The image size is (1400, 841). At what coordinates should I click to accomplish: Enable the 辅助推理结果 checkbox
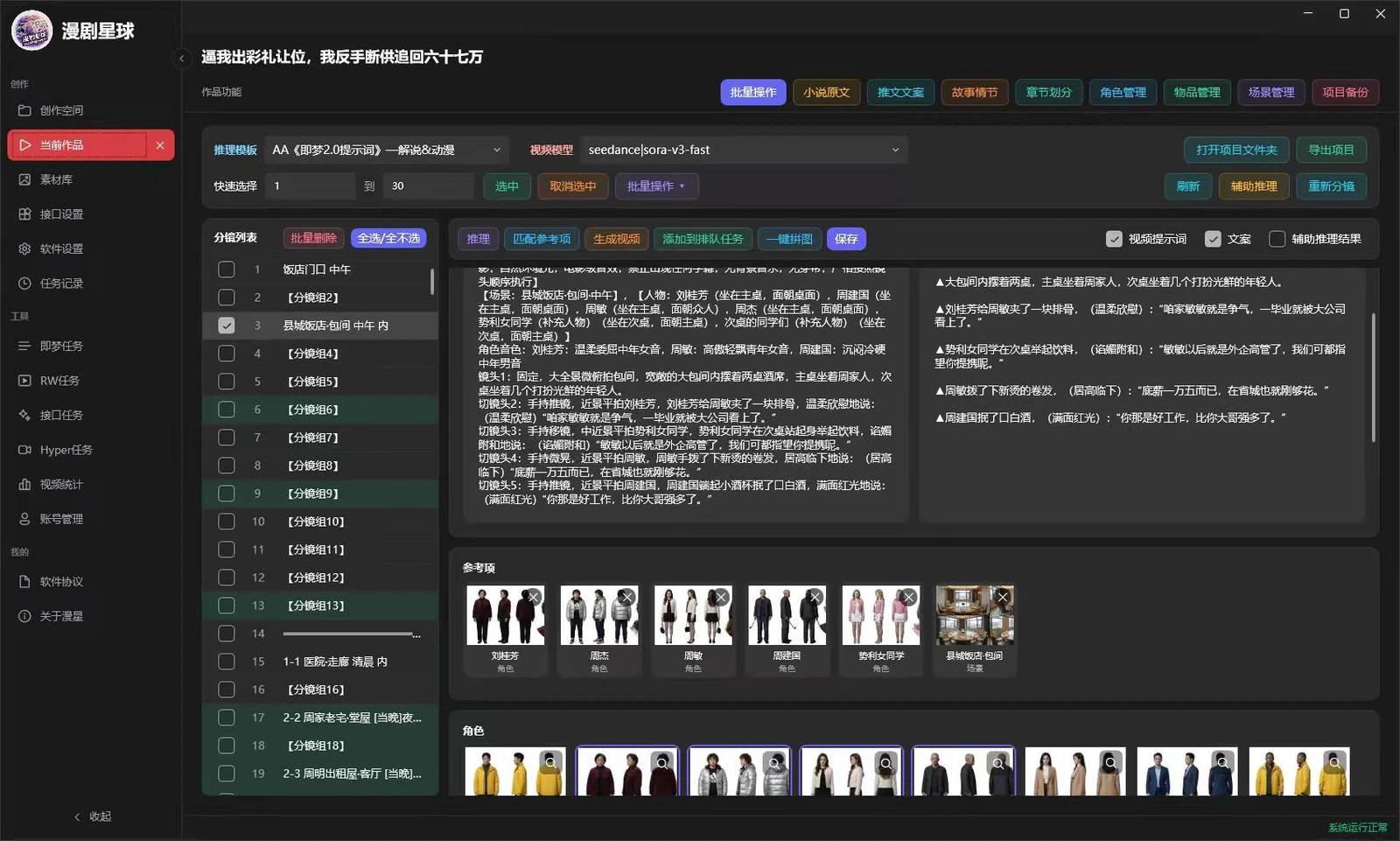(x=1277, y=239)
